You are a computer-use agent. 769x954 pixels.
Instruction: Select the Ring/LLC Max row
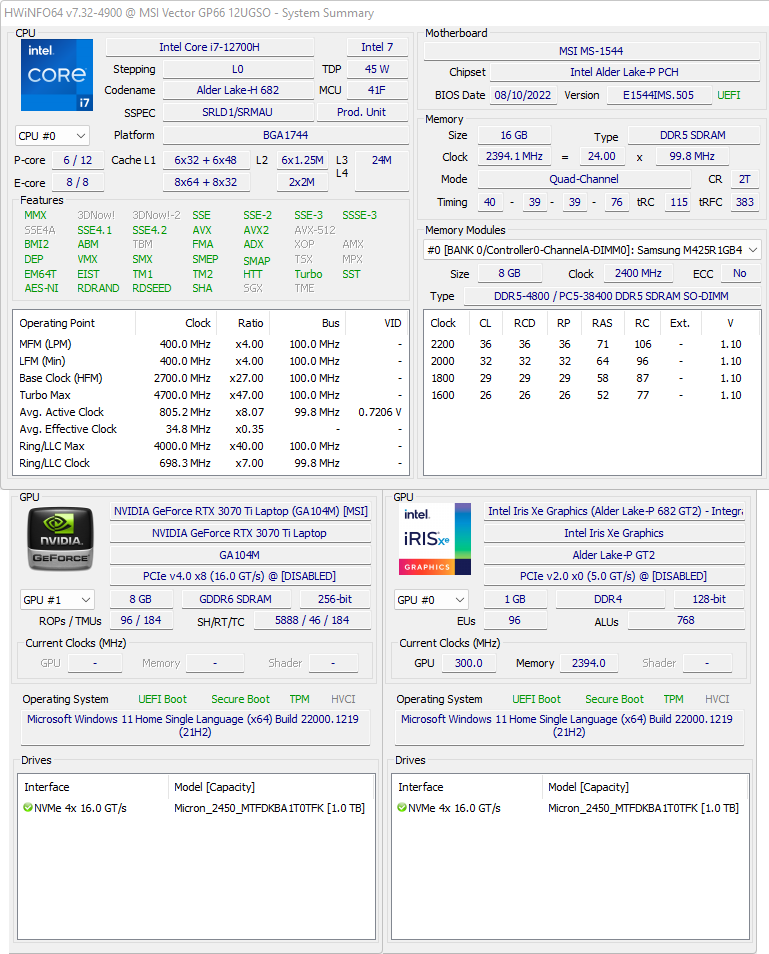(210, 446)
